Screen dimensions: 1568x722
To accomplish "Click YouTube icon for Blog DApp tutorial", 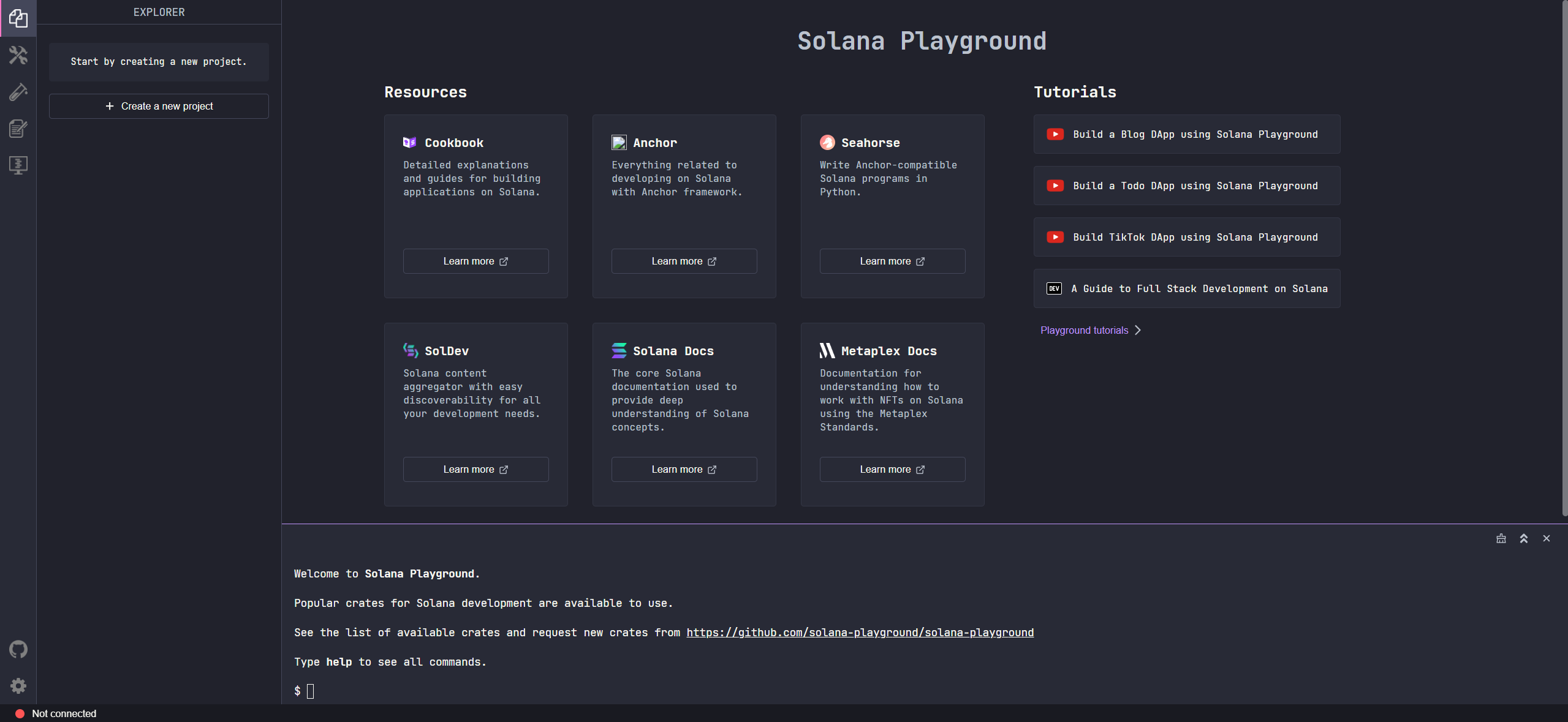I will coord(1055,134).
